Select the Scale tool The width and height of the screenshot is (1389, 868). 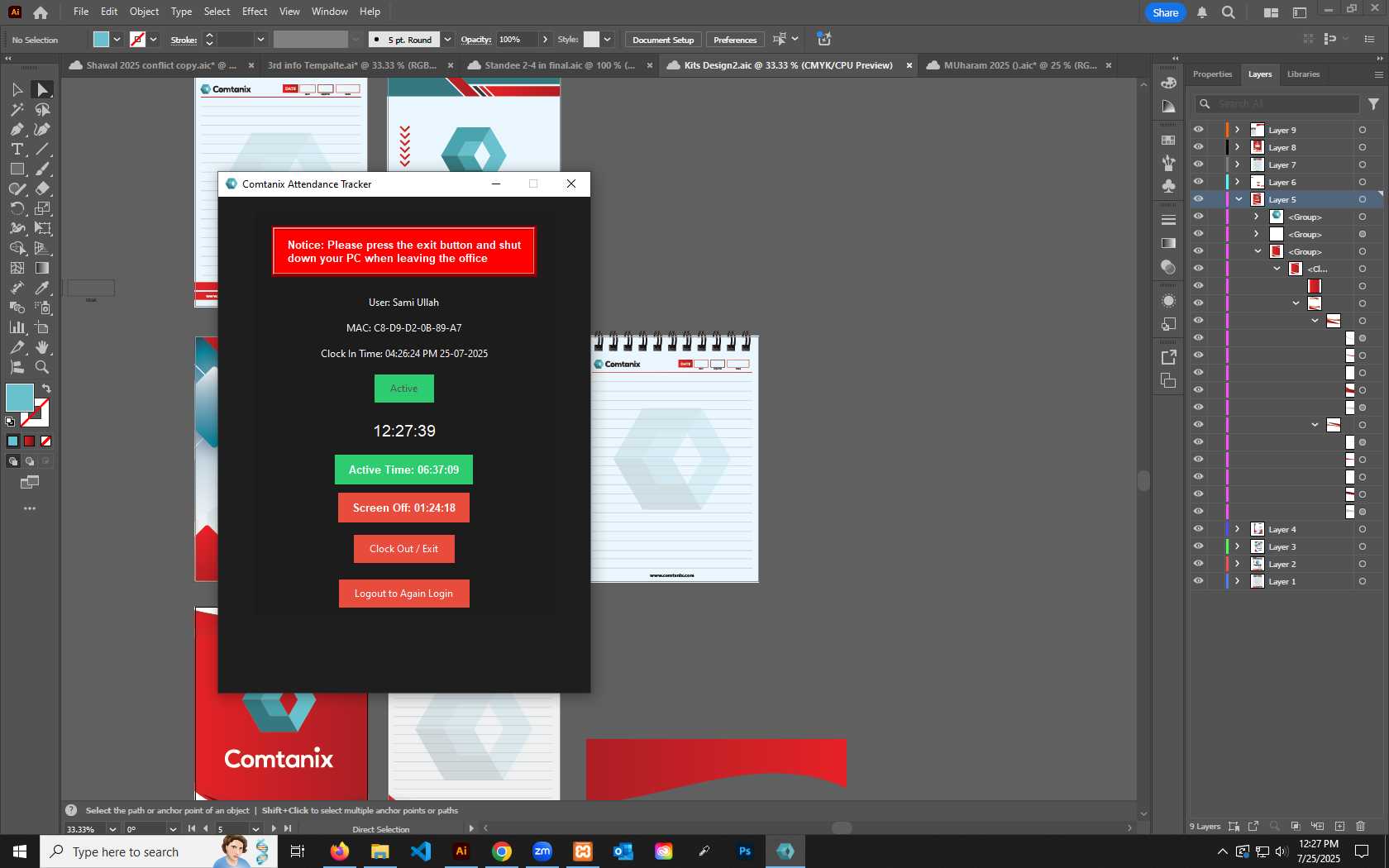click(x=42, y=208)
